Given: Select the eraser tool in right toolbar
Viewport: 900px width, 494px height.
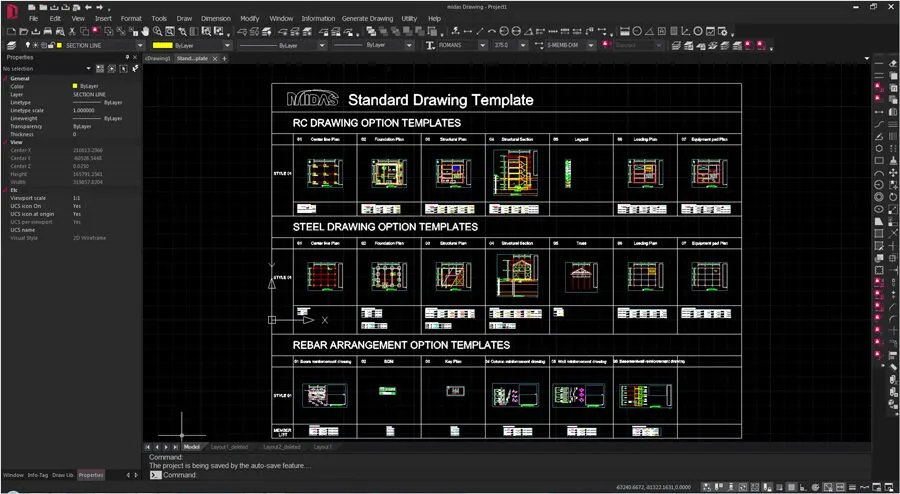Looking at the screenshot, I should coord(893,63).
